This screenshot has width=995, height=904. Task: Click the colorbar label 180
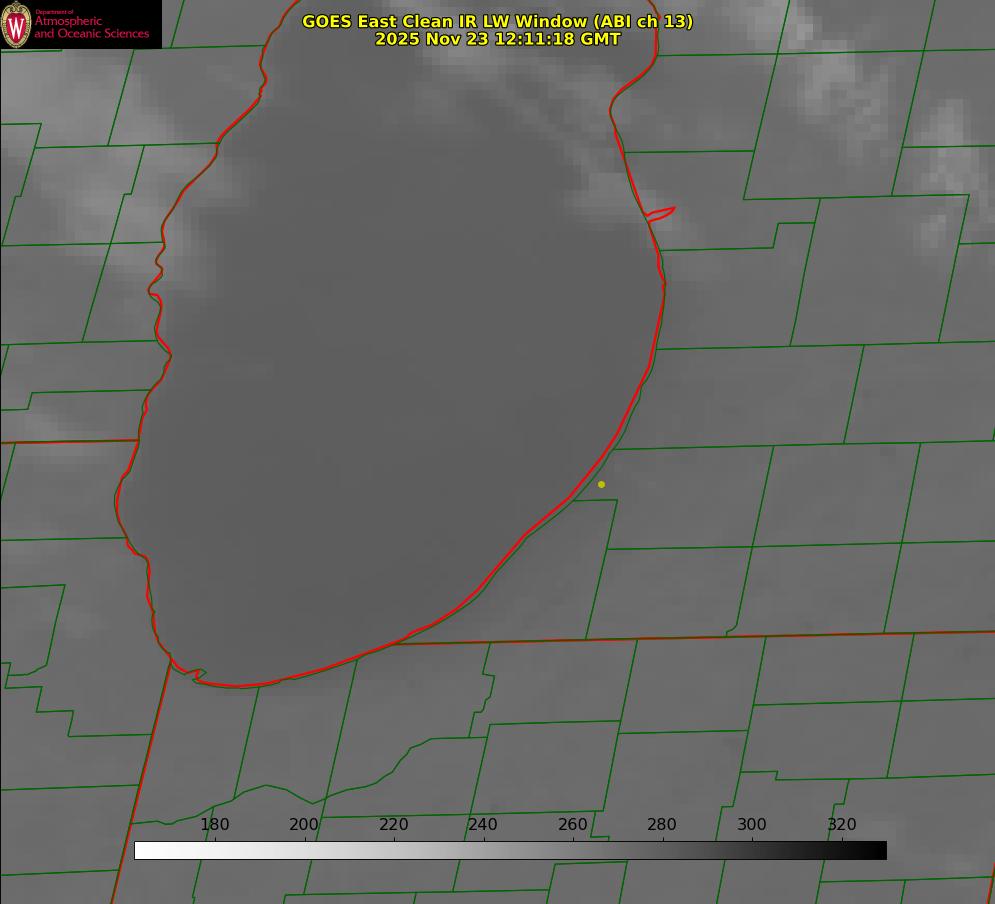pos(214,824)
